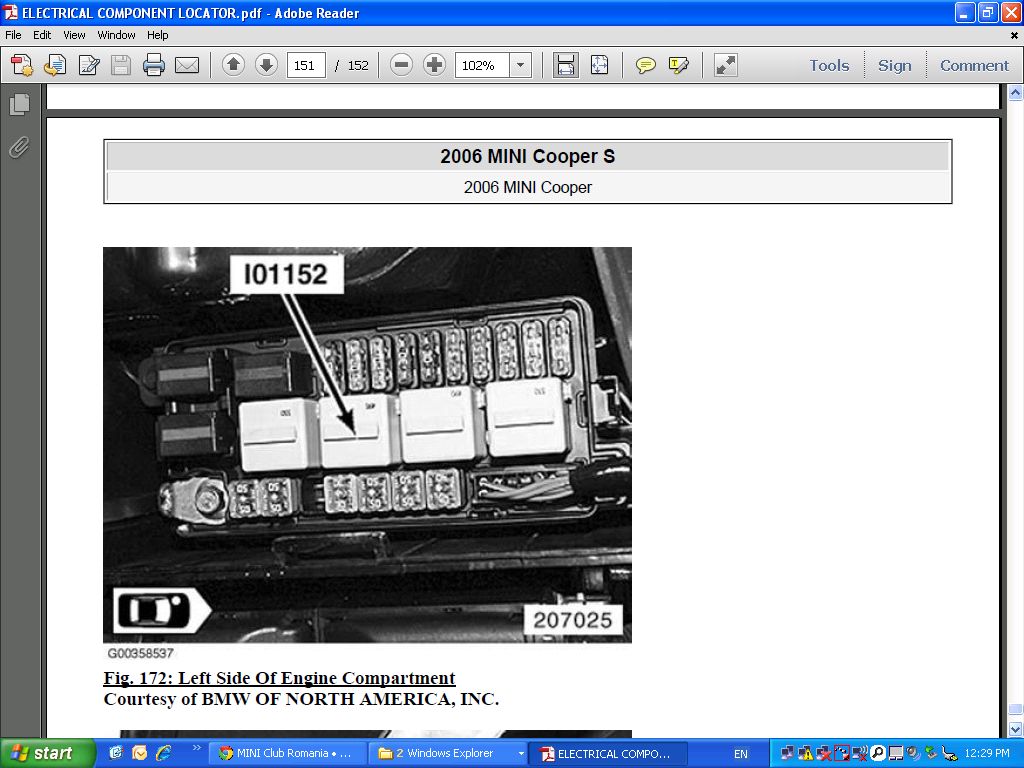Zoom out with the minus button
The height and width of the screenshot is (768, 1024).
point(401,66)
